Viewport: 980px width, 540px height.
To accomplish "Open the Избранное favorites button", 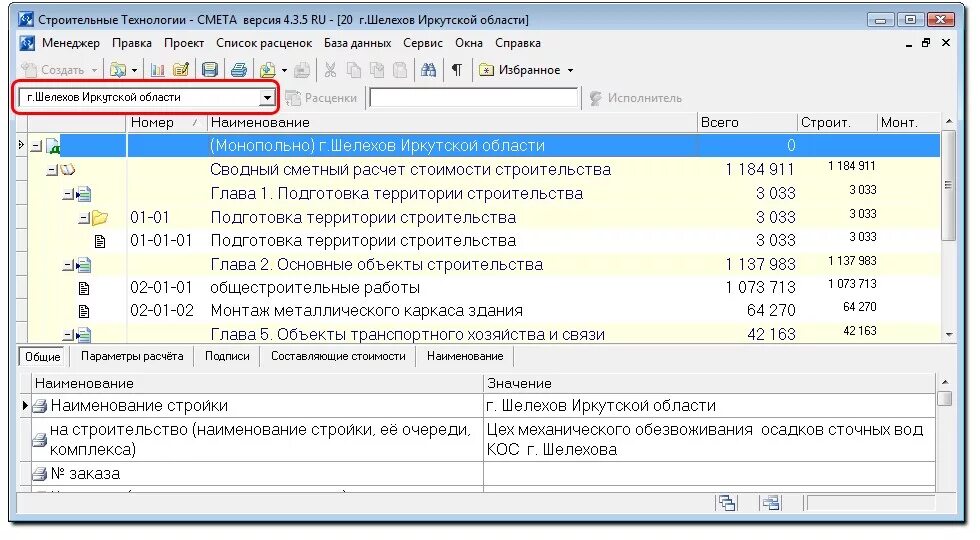I will pos(520,70).
